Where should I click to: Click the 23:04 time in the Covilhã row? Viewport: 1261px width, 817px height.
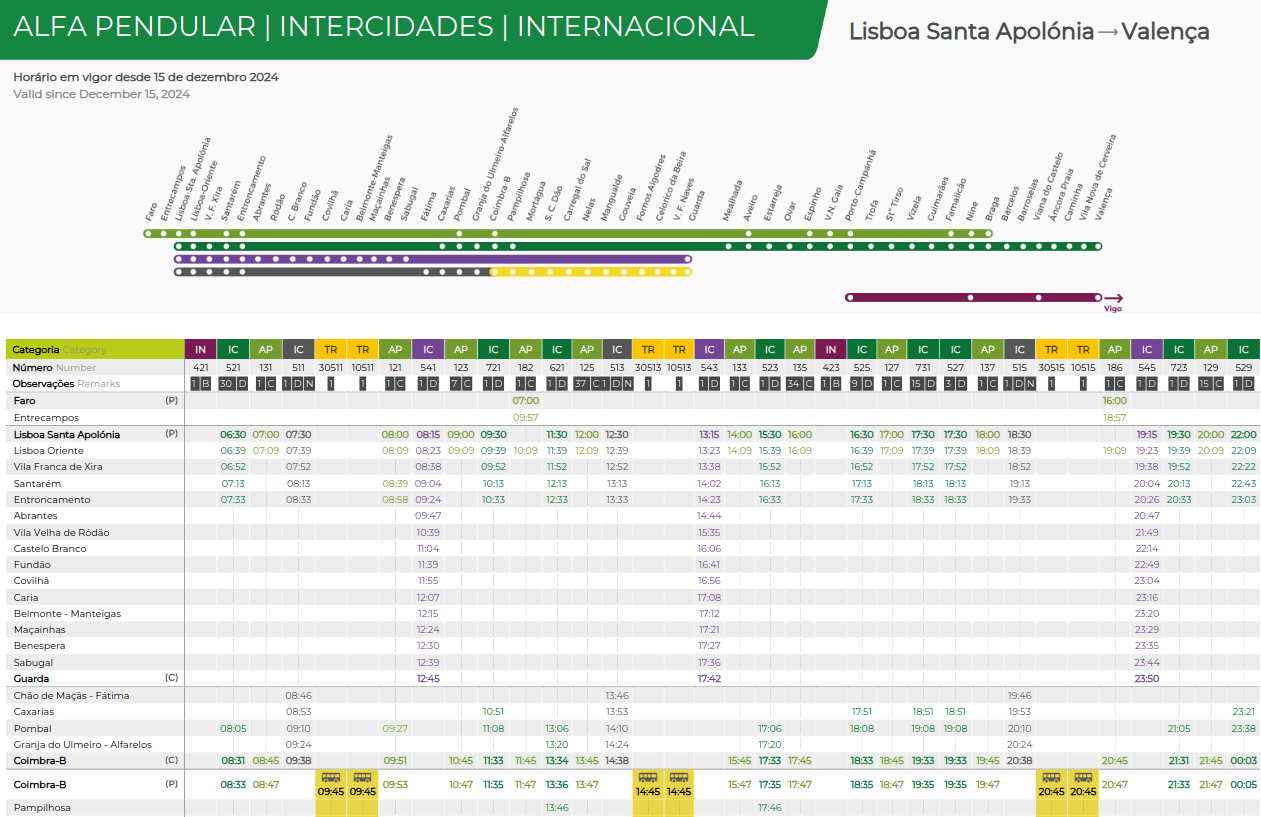coord(1147,581)
